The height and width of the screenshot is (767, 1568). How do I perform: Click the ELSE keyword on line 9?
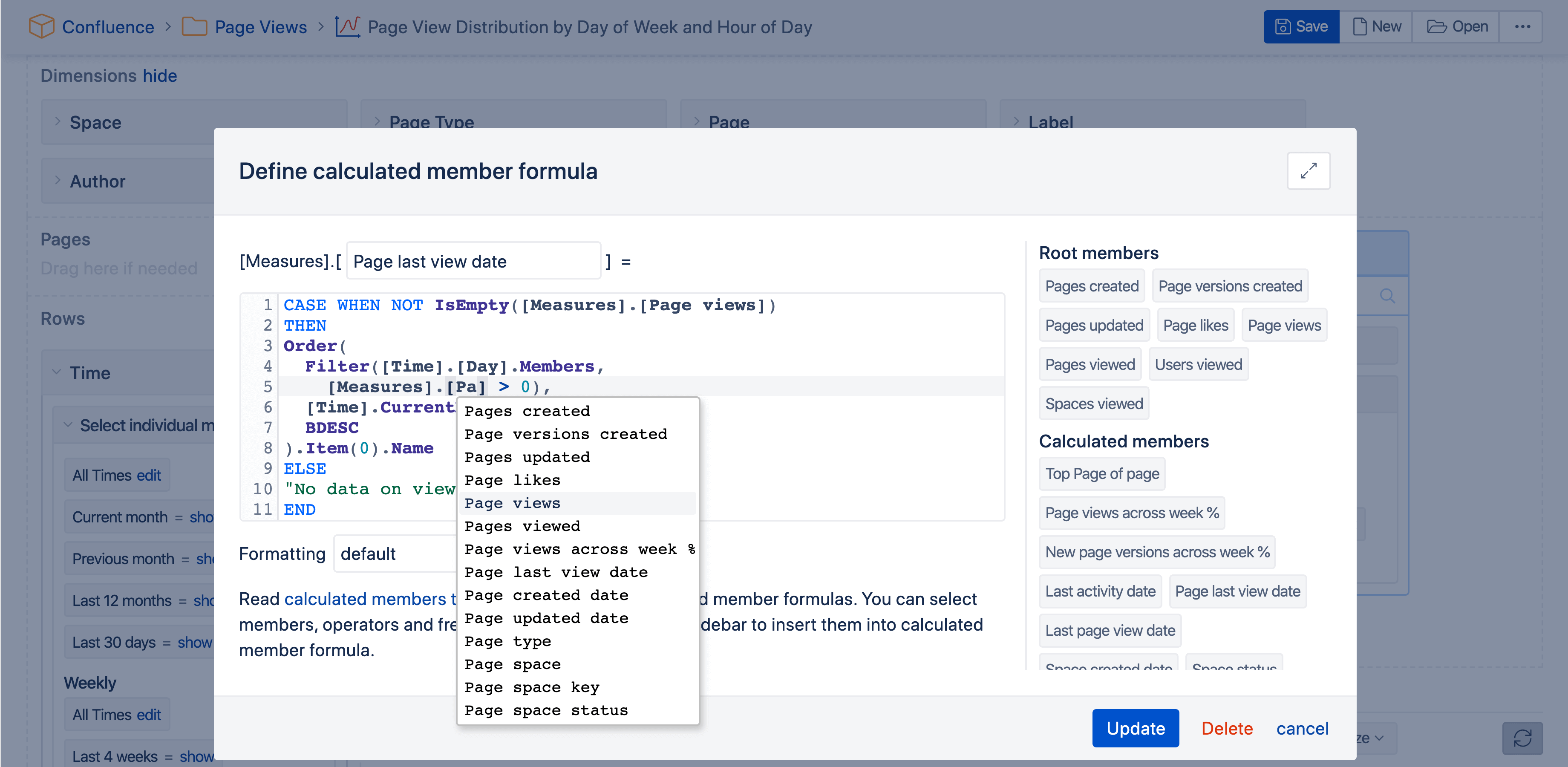click(304, 468)
